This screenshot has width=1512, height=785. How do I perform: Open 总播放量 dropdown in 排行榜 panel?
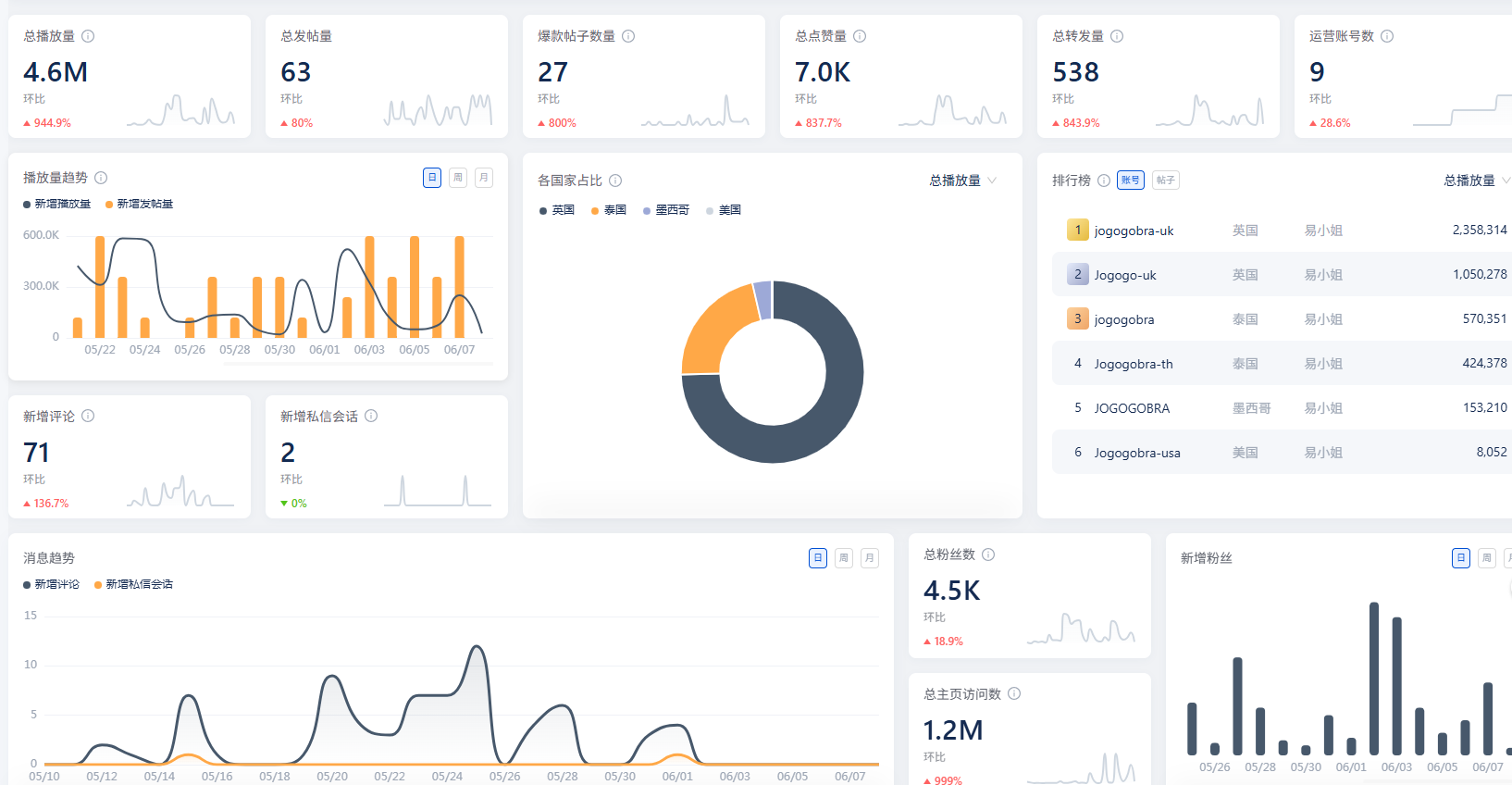1477,181
